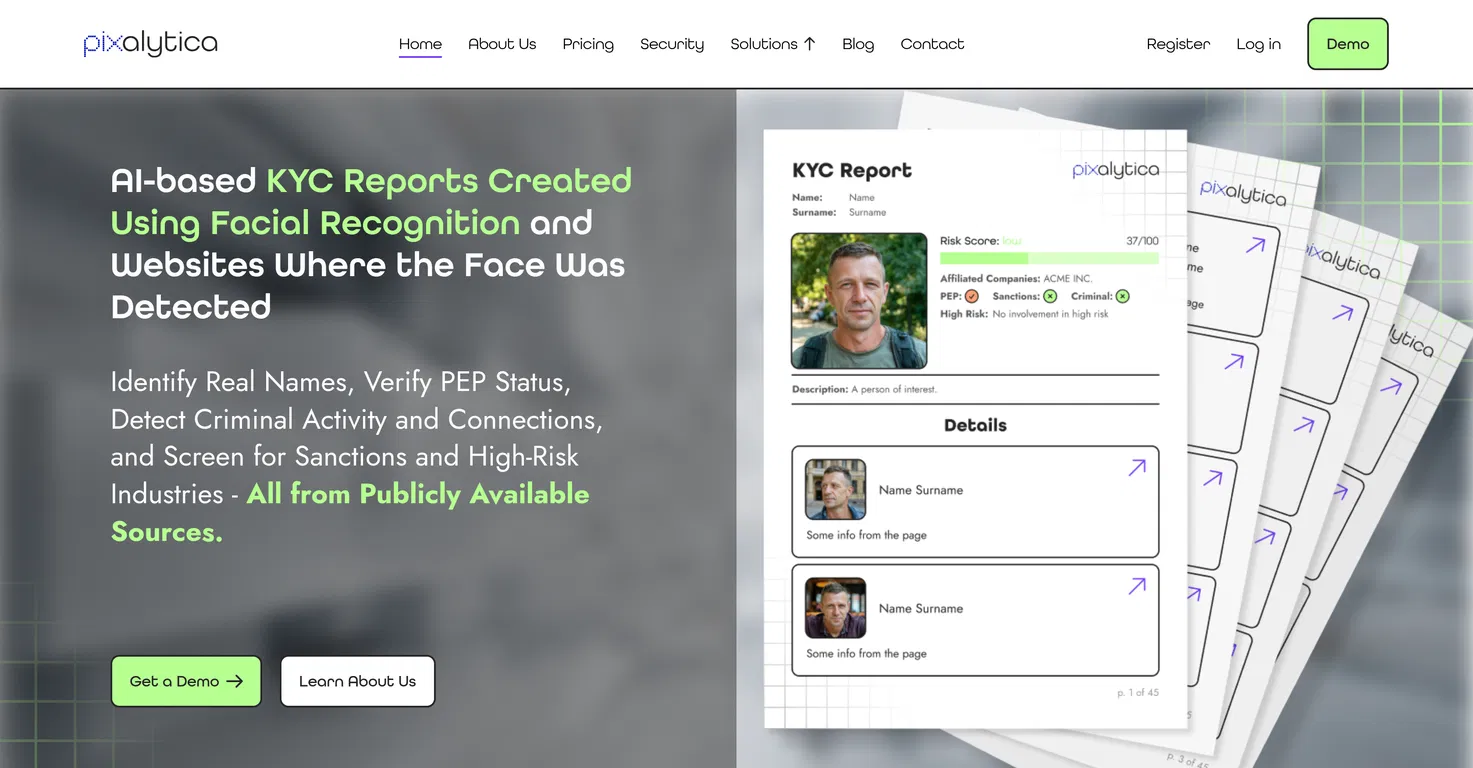Open the Home nav item
The height and width of the screenshot is (768, 1473).
pyautogui.click(x=420, y=44)
